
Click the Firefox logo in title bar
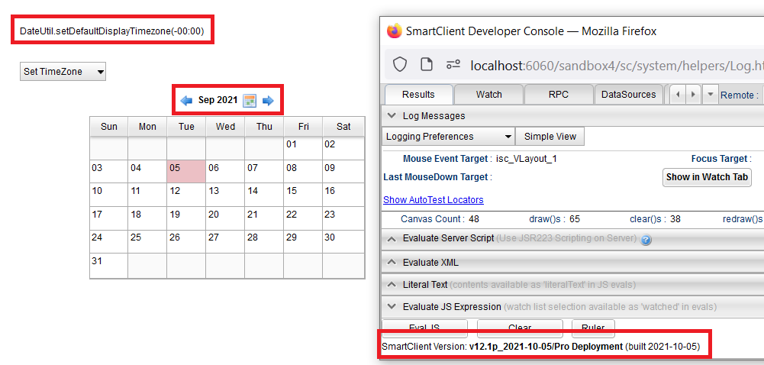click(x=394, y=31)
